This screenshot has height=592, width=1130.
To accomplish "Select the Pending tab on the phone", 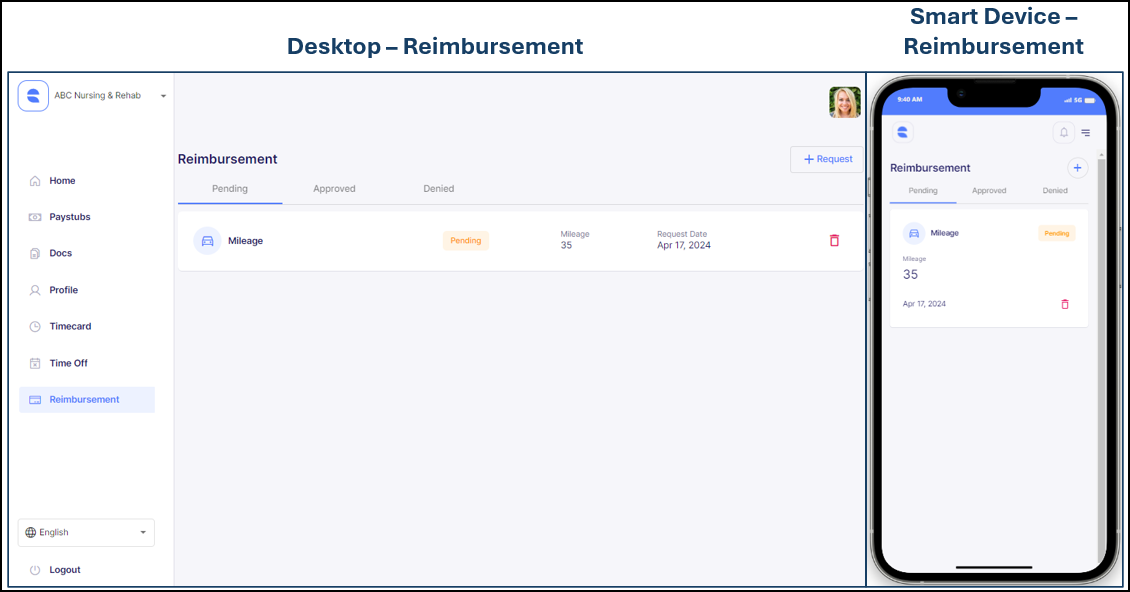I will 922,190.
